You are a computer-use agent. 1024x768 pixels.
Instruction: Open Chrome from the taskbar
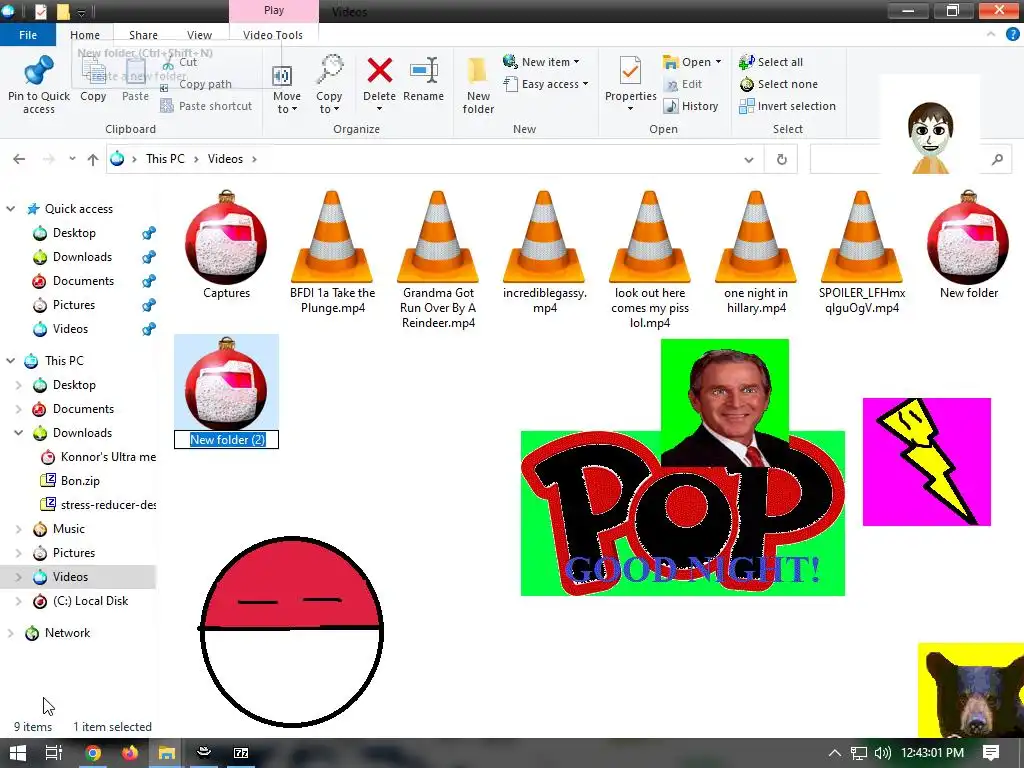[93, 753]
